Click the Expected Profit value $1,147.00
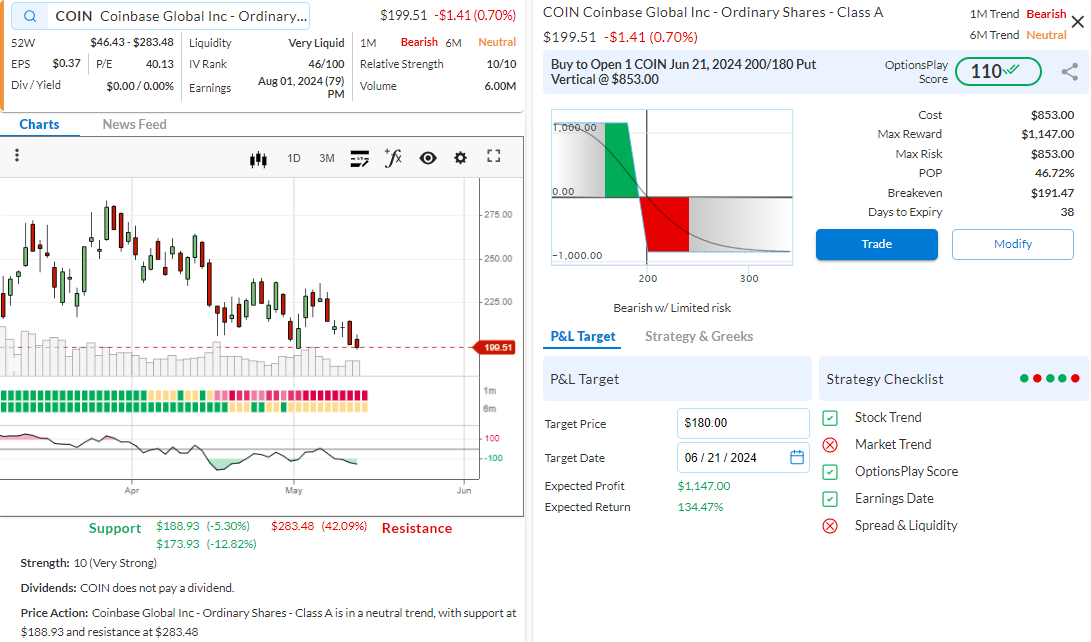The width and height of the screenshot is (1091, 642). [703, 486]
